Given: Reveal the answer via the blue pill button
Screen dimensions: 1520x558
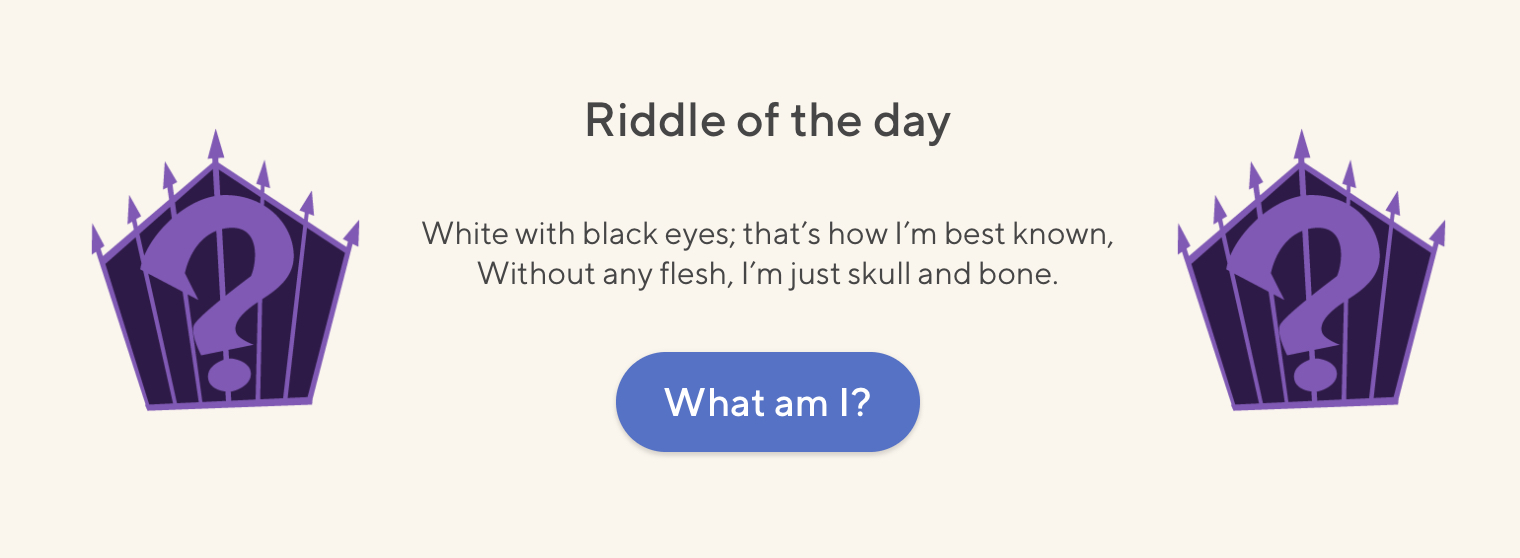Looking at the screenshot, I should click(x=767, y=402).
